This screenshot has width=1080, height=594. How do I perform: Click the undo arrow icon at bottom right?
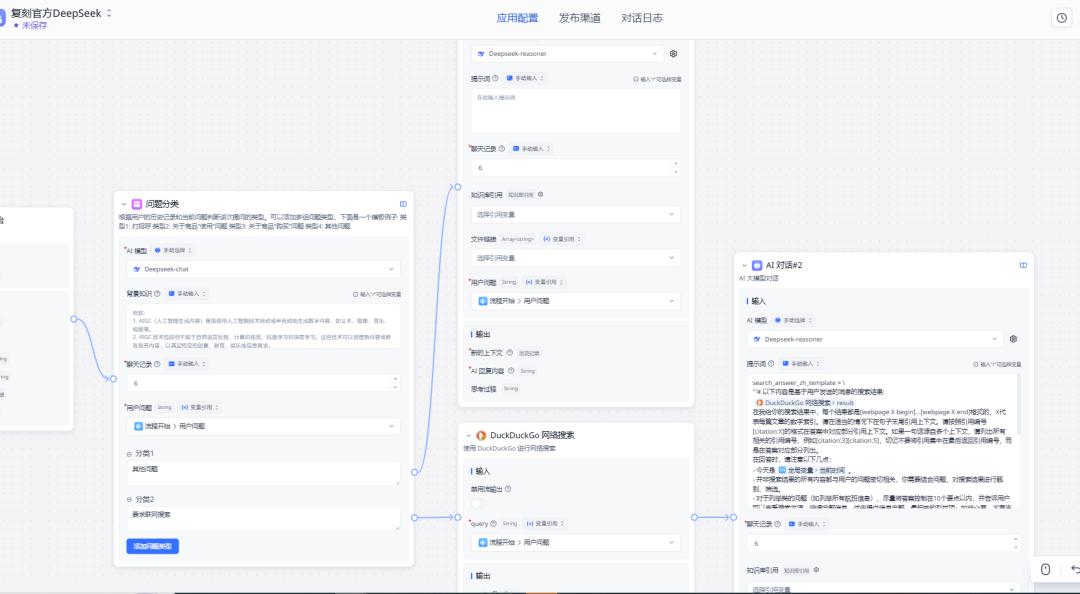click(1076, 568)
